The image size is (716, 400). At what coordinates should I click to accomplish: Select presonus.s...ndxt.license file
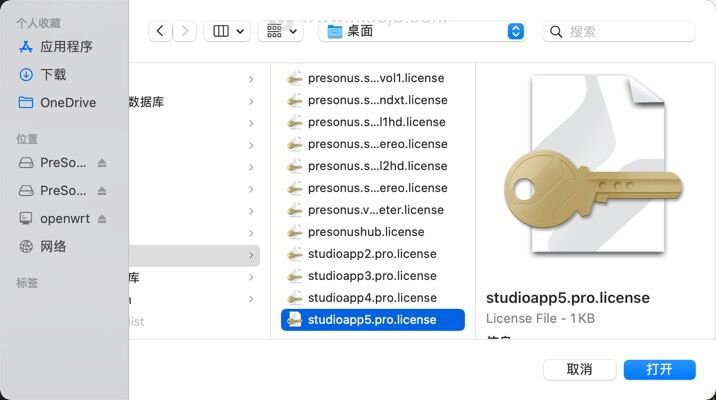pos(373,100)
